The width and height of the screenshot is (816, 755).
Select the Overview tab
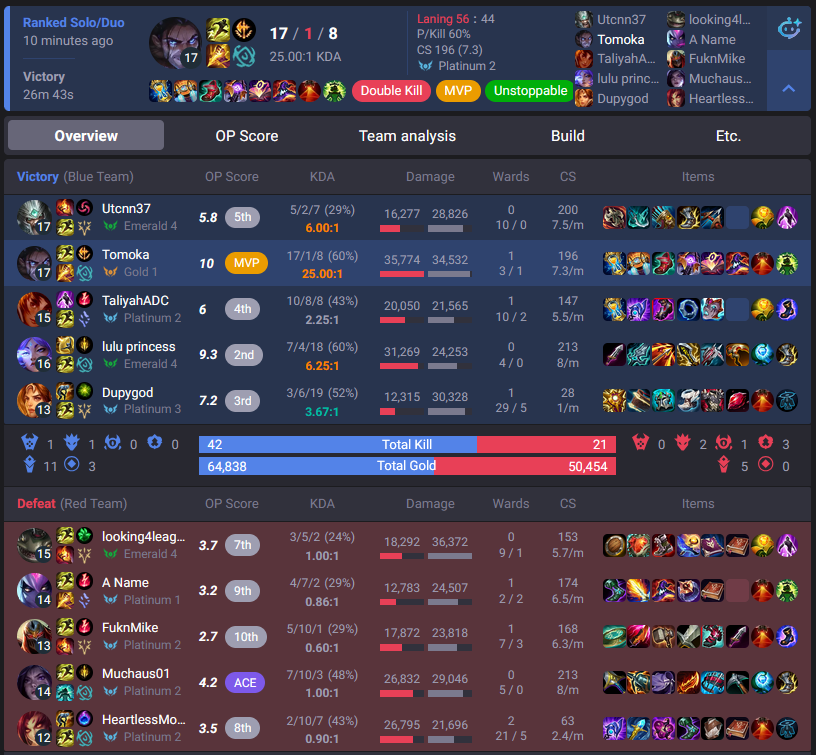(x=86, y=136)
